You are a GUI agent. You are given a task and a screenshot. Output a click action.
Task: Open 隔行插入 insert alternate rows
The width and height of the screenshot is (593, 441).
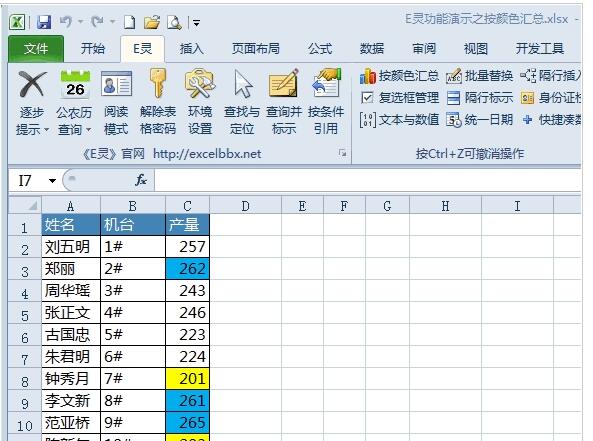550,76
